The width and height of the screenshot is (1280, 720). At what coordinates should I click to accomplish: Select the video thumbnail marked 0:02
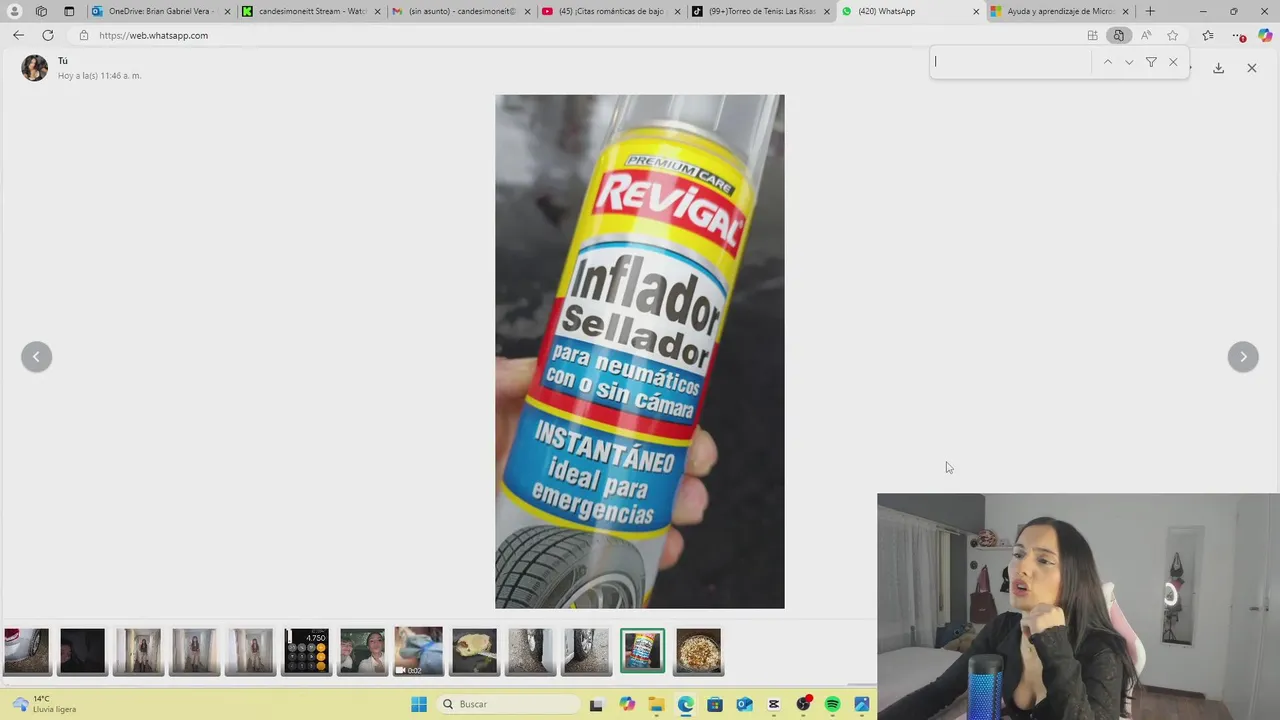point(418,651)
